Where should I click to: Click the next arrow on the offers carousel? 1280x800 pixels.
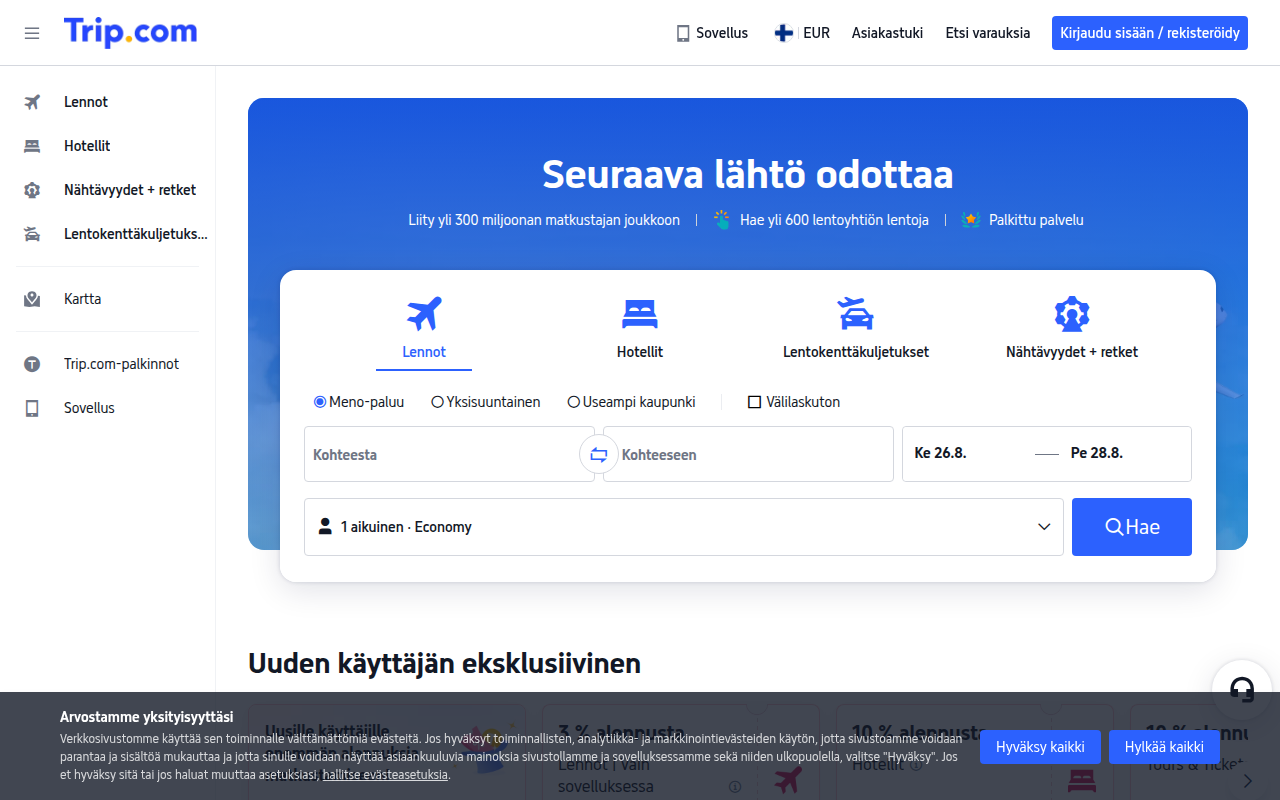1247,780
